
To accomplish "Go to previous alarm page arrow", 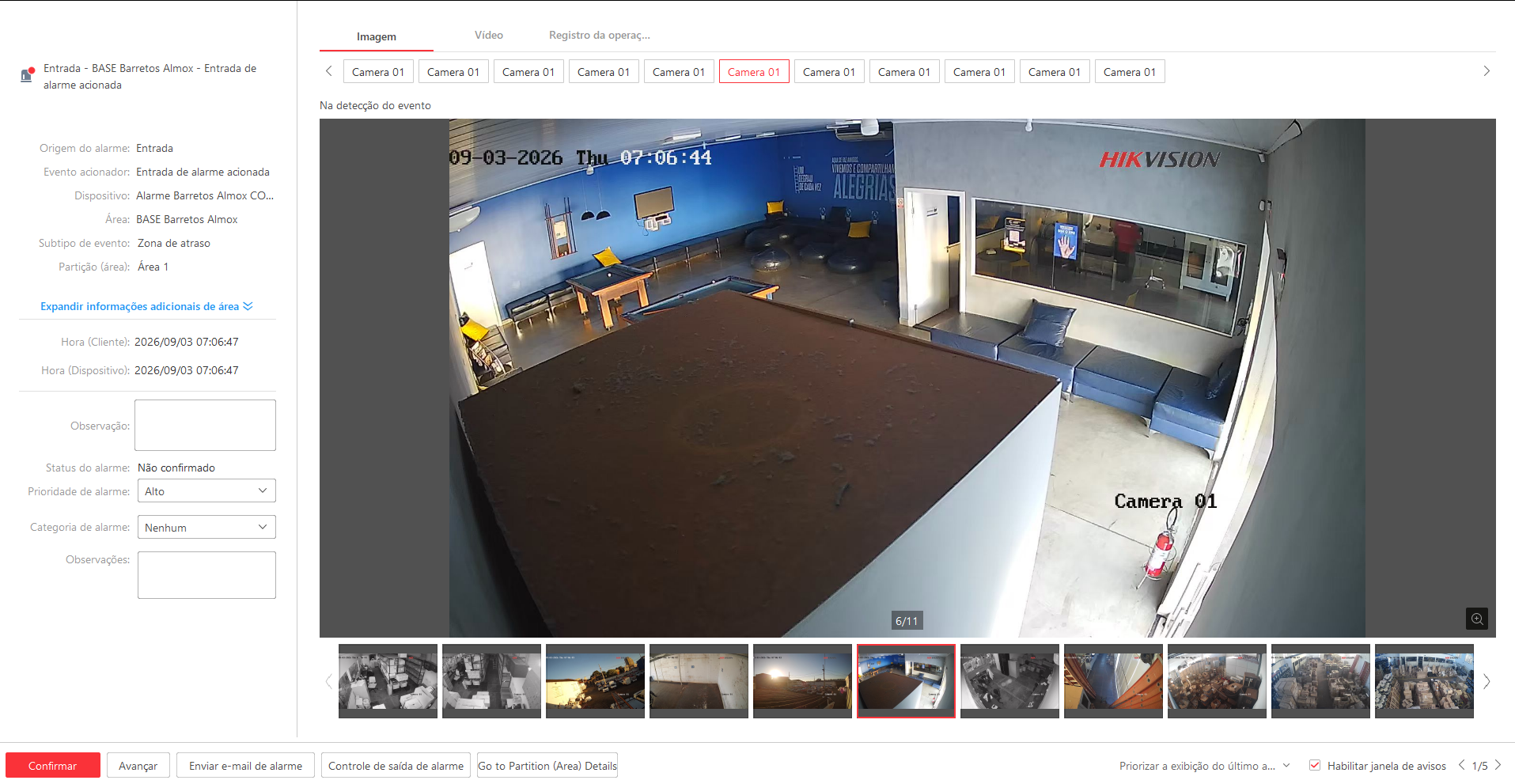I will (x=1461, y=765).
